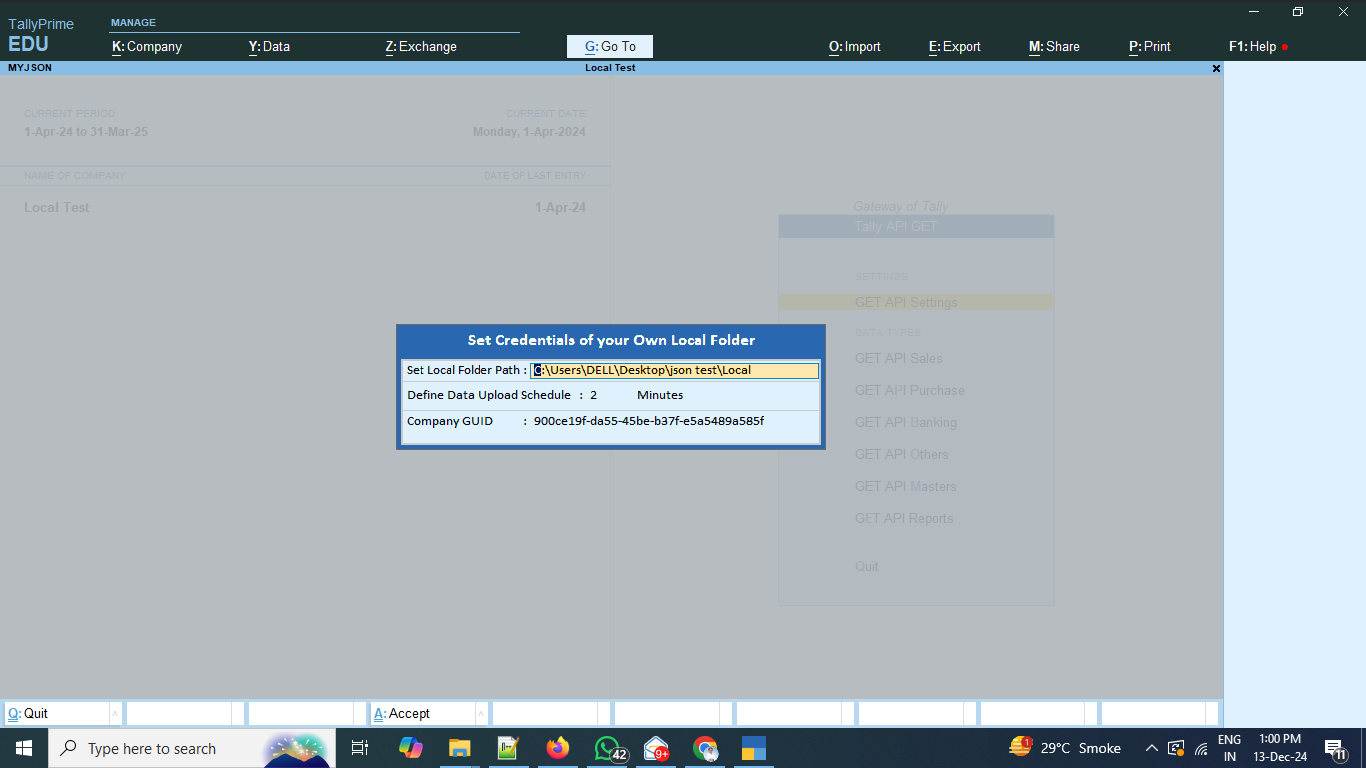Click the Windows taskbar search box
This screenshot has width=1366, height=768.
(192, 748)
